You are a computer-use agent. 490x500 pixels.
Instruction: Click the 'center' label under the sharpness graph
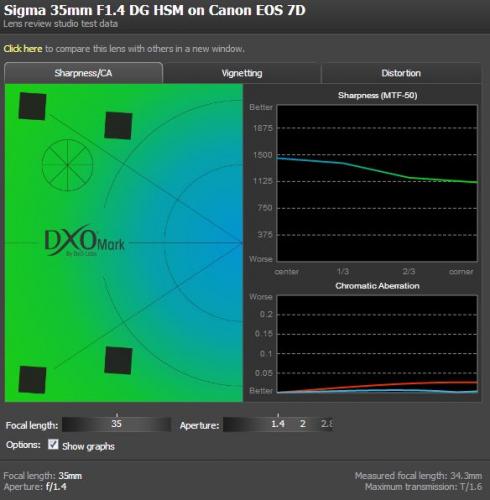[287, 271]
